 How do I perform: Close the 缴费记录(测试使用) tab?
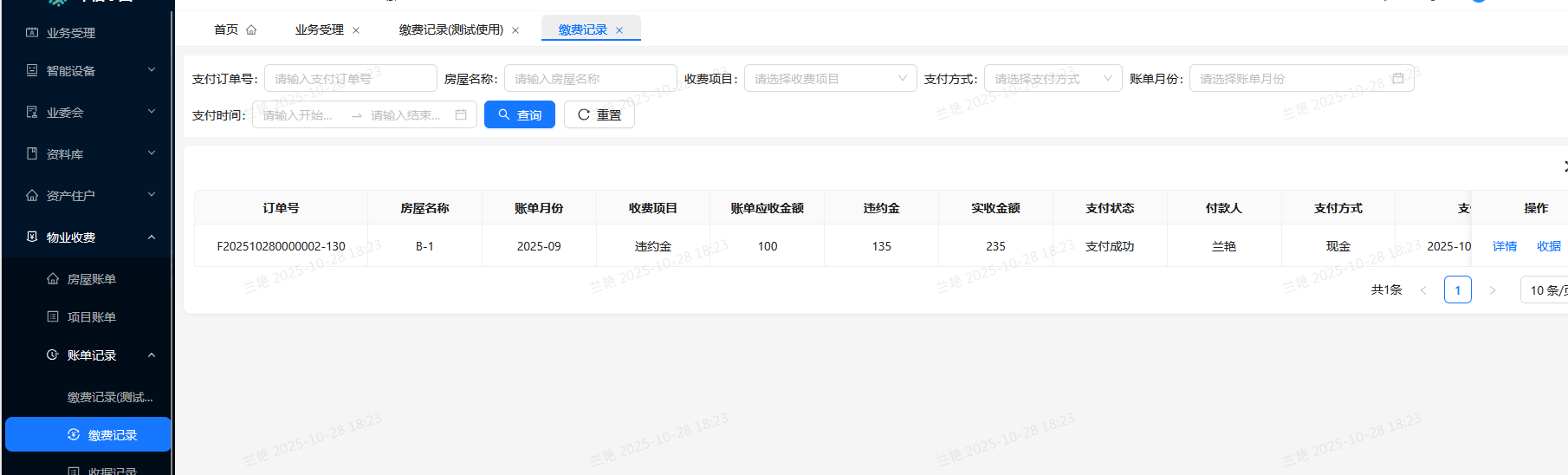[515, 30]
